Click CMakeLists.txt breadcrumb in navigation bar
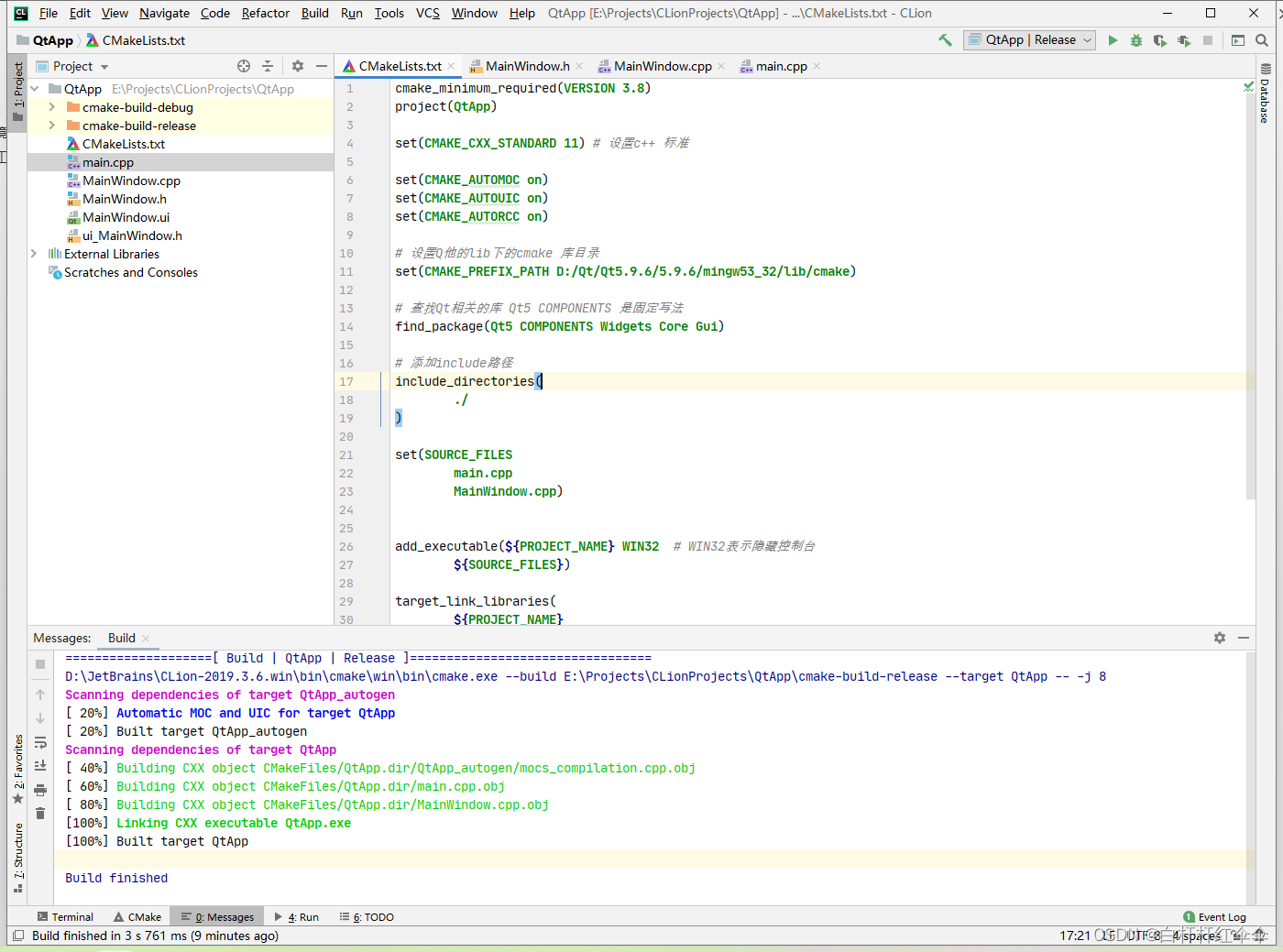Image resolution: width=1283 pixels, height=952 pixels. tap(136, 40)
